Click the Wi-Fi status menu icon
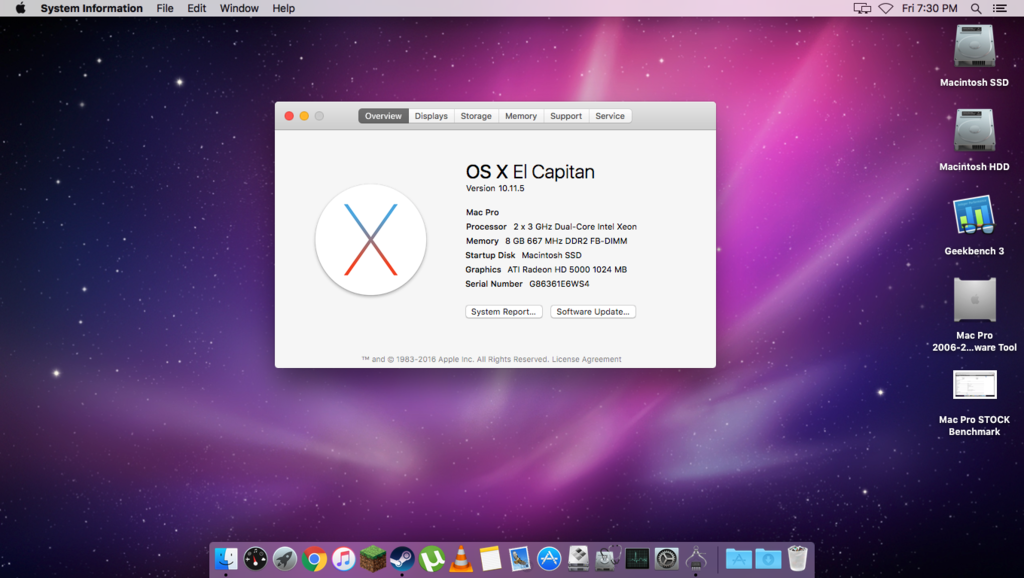The width and height of the screenshot is (1024, 578). (x=886, y=8)
